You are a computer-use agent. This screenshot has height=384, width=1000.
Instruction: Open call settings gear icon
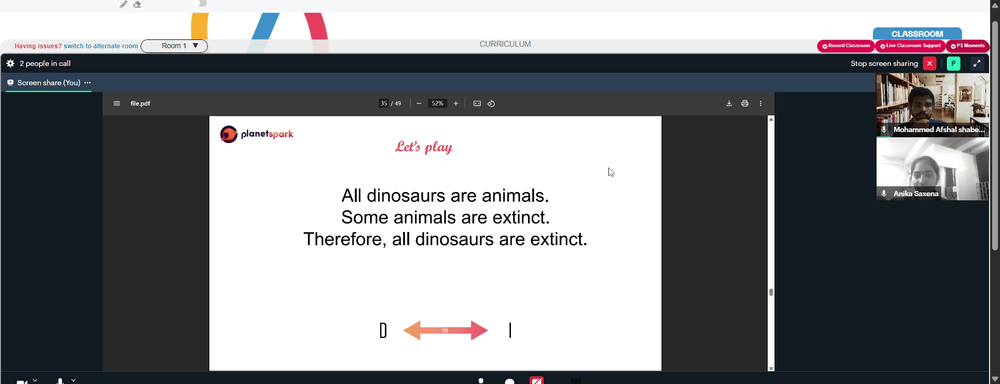[x=10, y=64]
